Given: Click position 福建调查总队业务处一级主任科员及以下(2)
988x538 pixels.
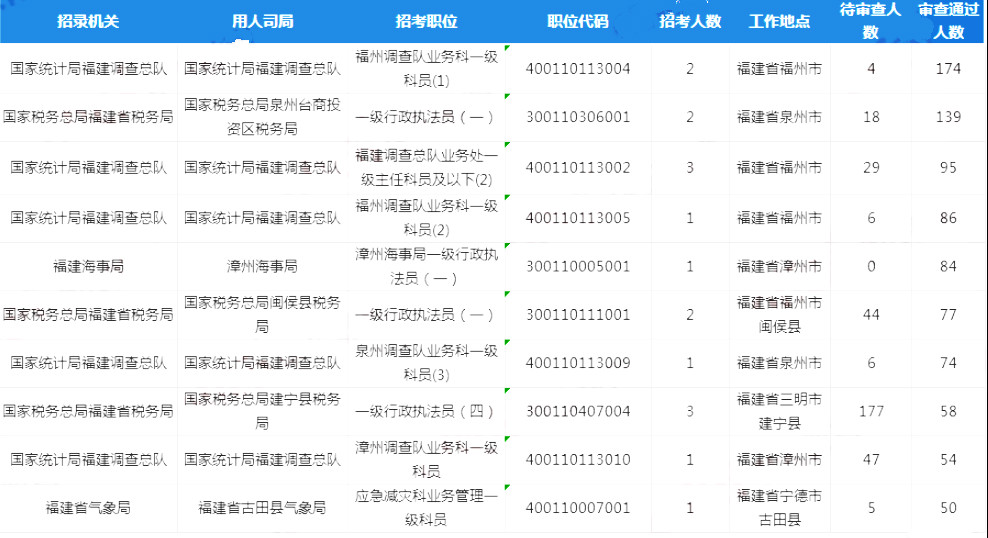Looking at the screenshot, I should tap(426, 168).
